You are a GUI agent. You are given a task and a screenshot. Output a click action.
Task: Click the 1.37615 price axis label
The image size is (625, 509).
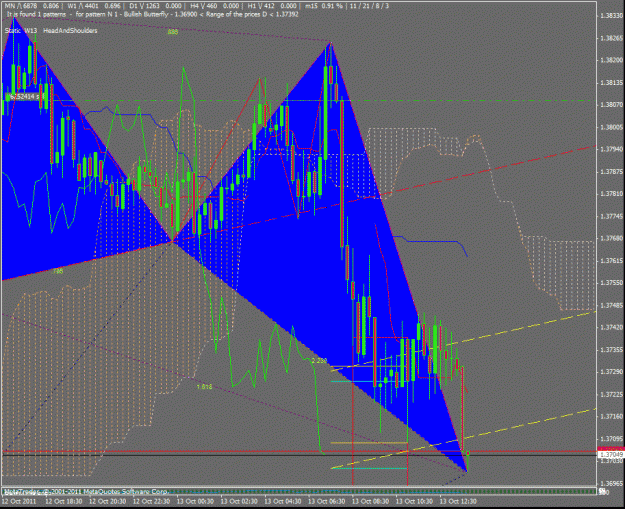point(611,260)
